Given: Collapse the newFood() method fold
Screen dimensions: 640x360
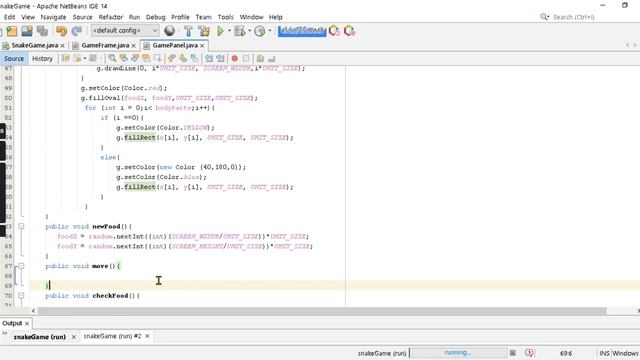Looking at the screenshot, I should 21,226.
